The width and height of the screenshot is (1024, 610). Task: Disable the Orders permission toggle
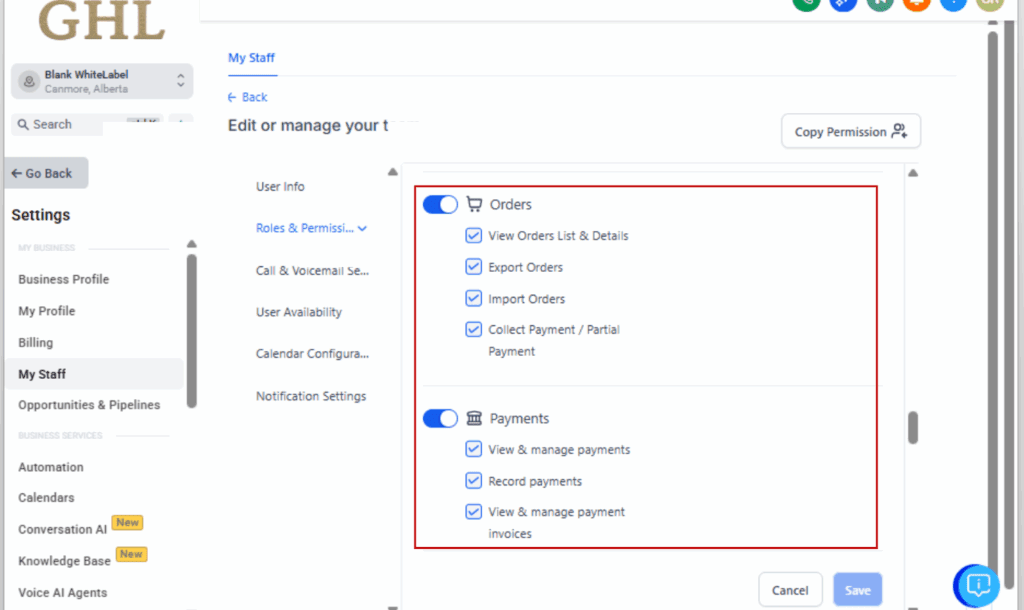440,204
